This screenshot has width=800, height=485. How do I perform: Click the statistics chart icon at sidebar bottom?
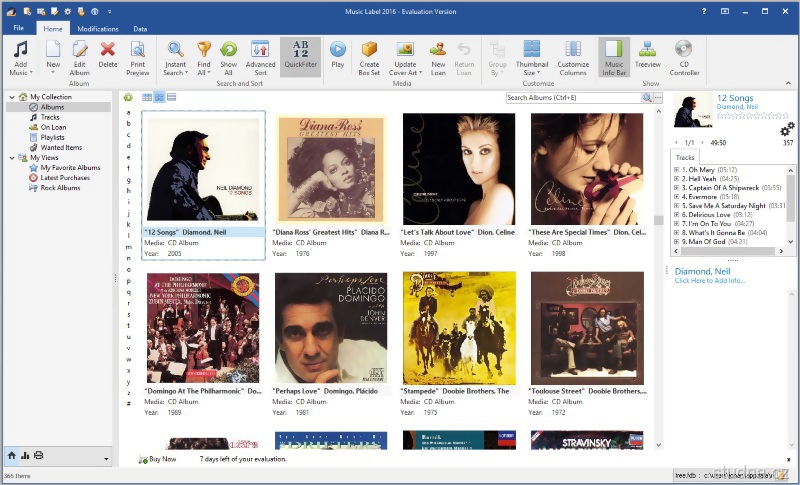(25, 455)
